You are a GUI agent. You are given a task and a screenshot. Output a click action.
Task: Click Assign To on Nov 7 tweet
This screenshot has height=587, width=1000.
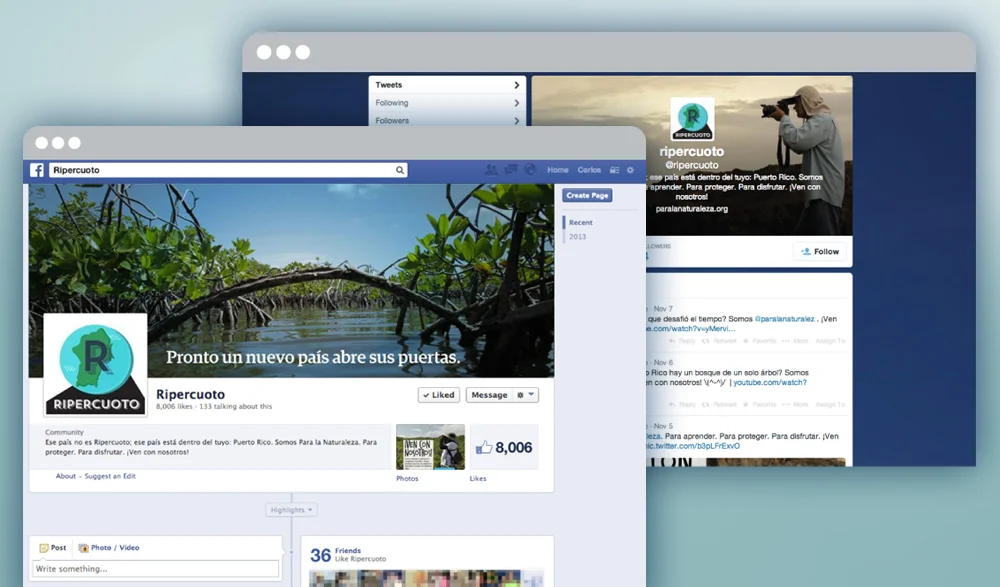(x=830, y=341)
